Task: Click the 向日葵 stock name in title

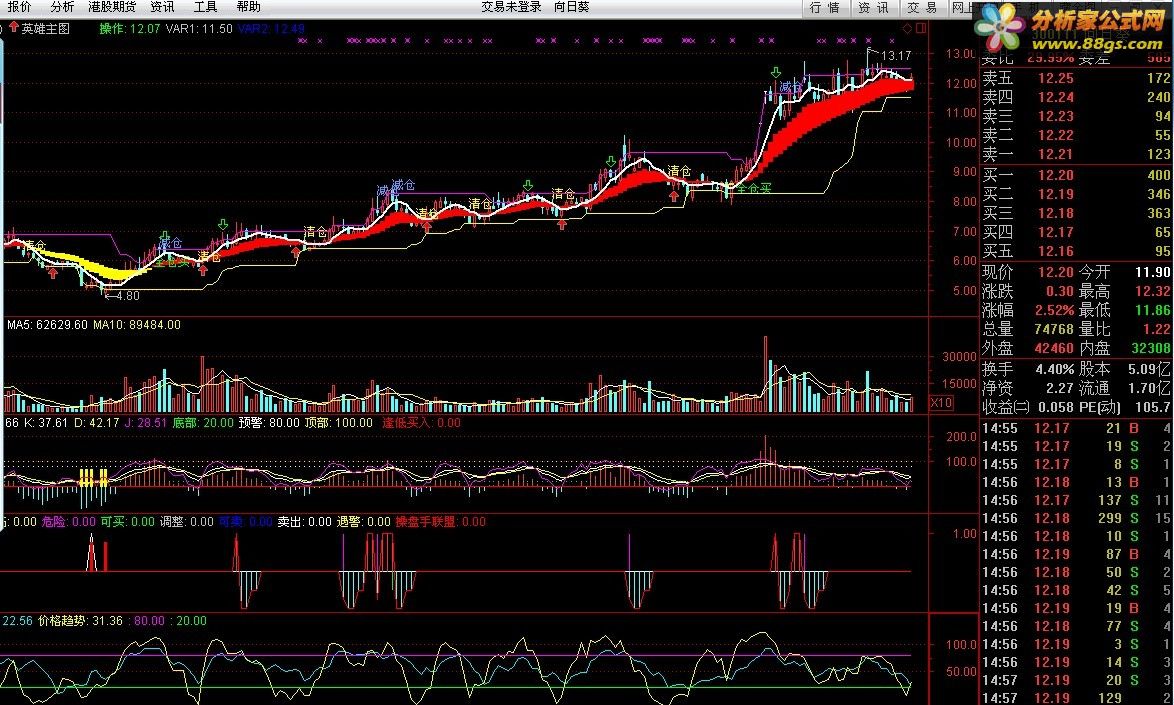Action: (x=571, y=7)
